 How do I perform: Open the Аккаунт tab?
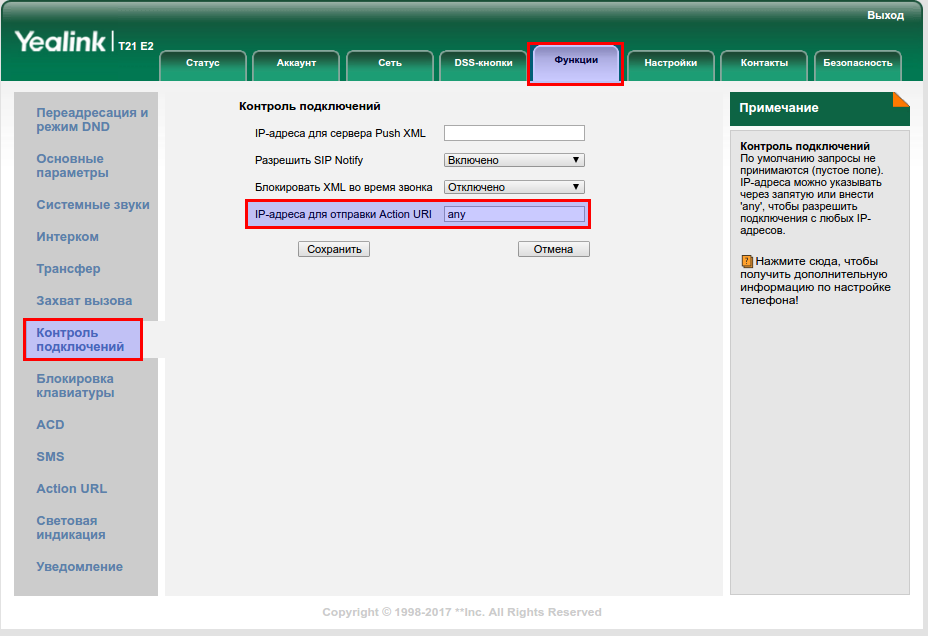296,63
